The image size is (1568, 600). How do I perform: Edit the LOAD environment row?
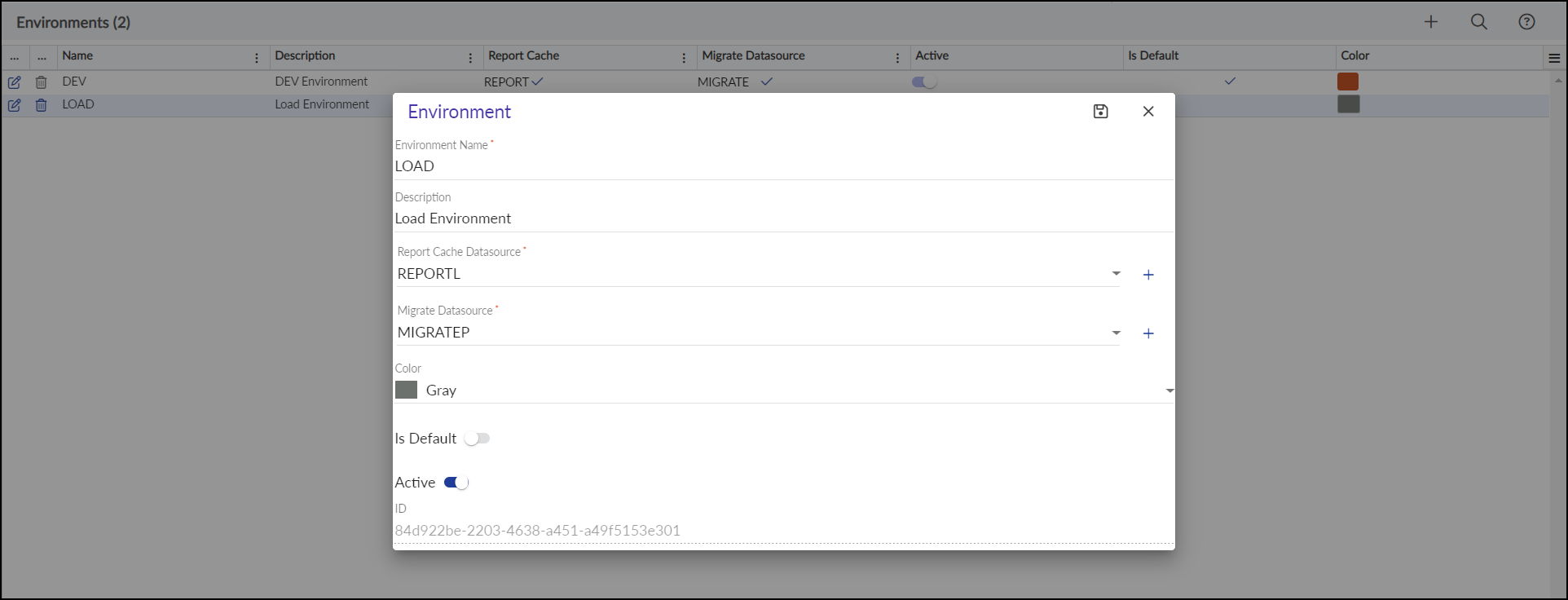pyautogui.click(x=15, y=105)
